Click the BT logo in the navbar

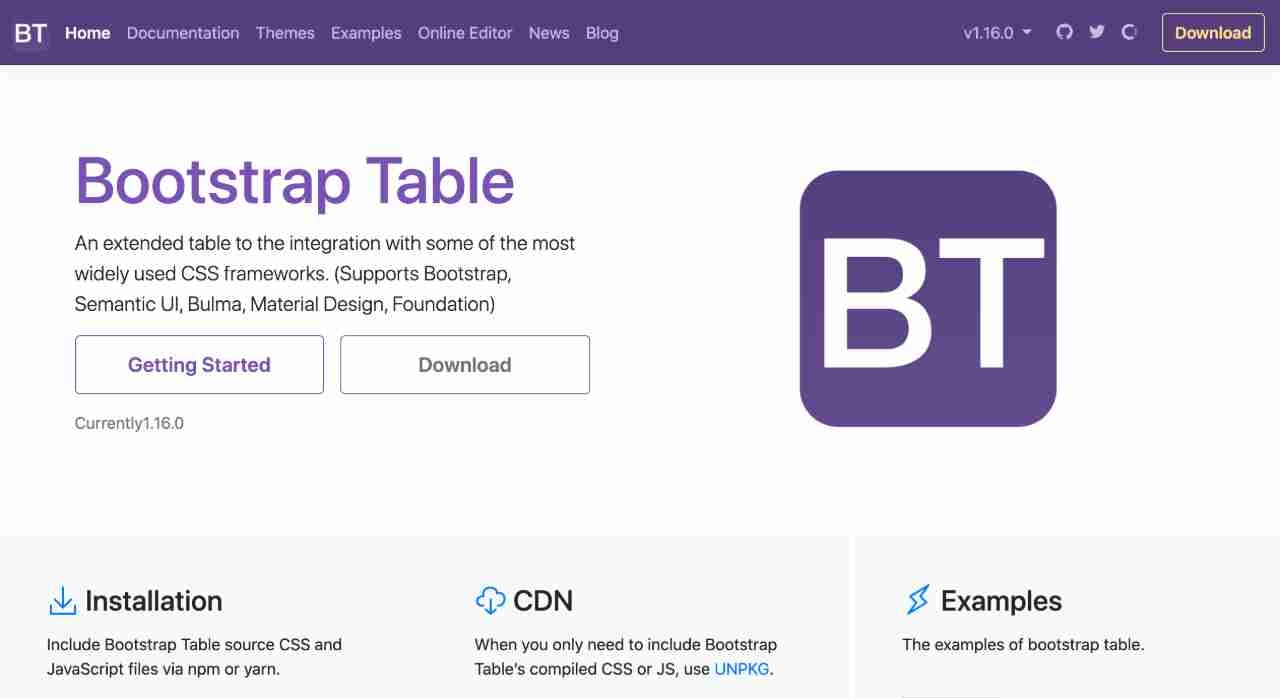point(29,32)
